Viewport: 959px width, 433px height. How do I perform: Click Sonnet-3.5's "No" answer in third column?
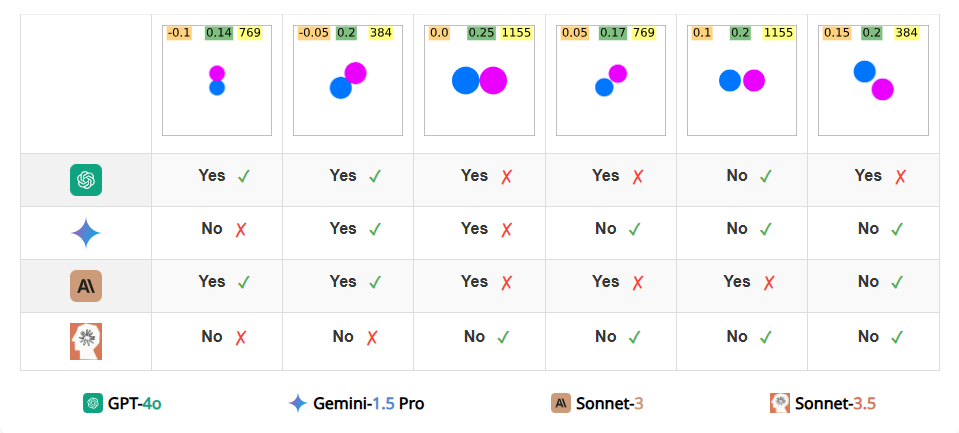[474, 336]
